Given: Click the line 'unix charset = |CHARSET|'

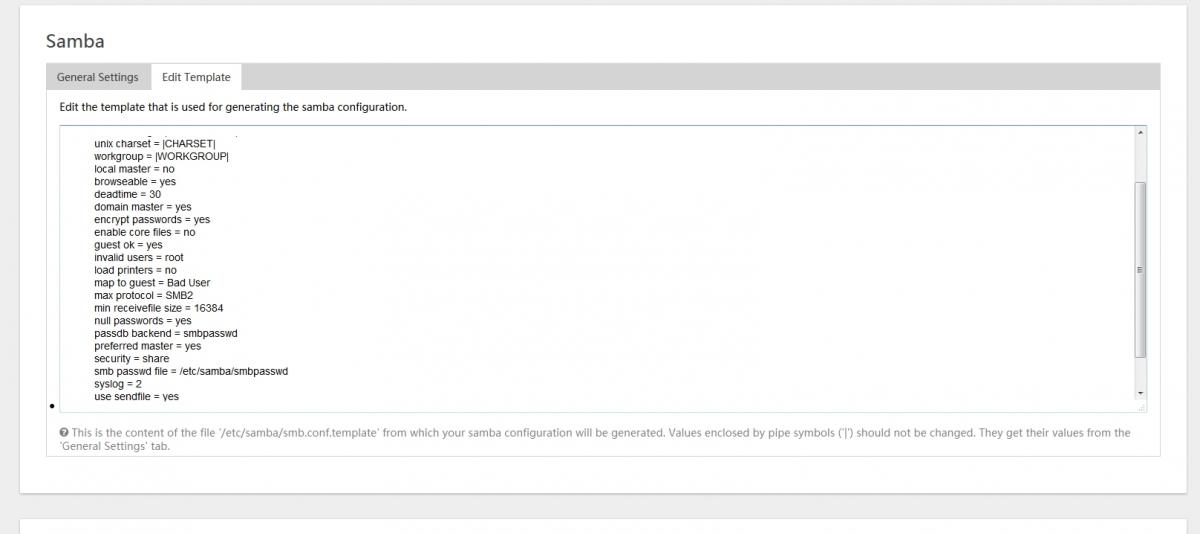Looking at the screenshot, I should 154,144.
